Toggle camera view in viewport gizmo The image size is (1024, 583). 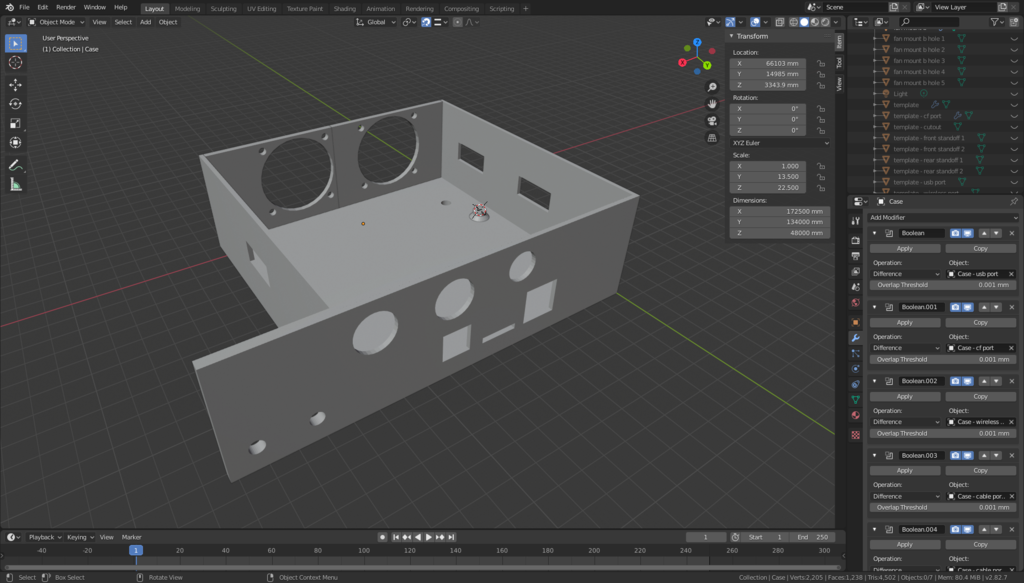[712, 121]
